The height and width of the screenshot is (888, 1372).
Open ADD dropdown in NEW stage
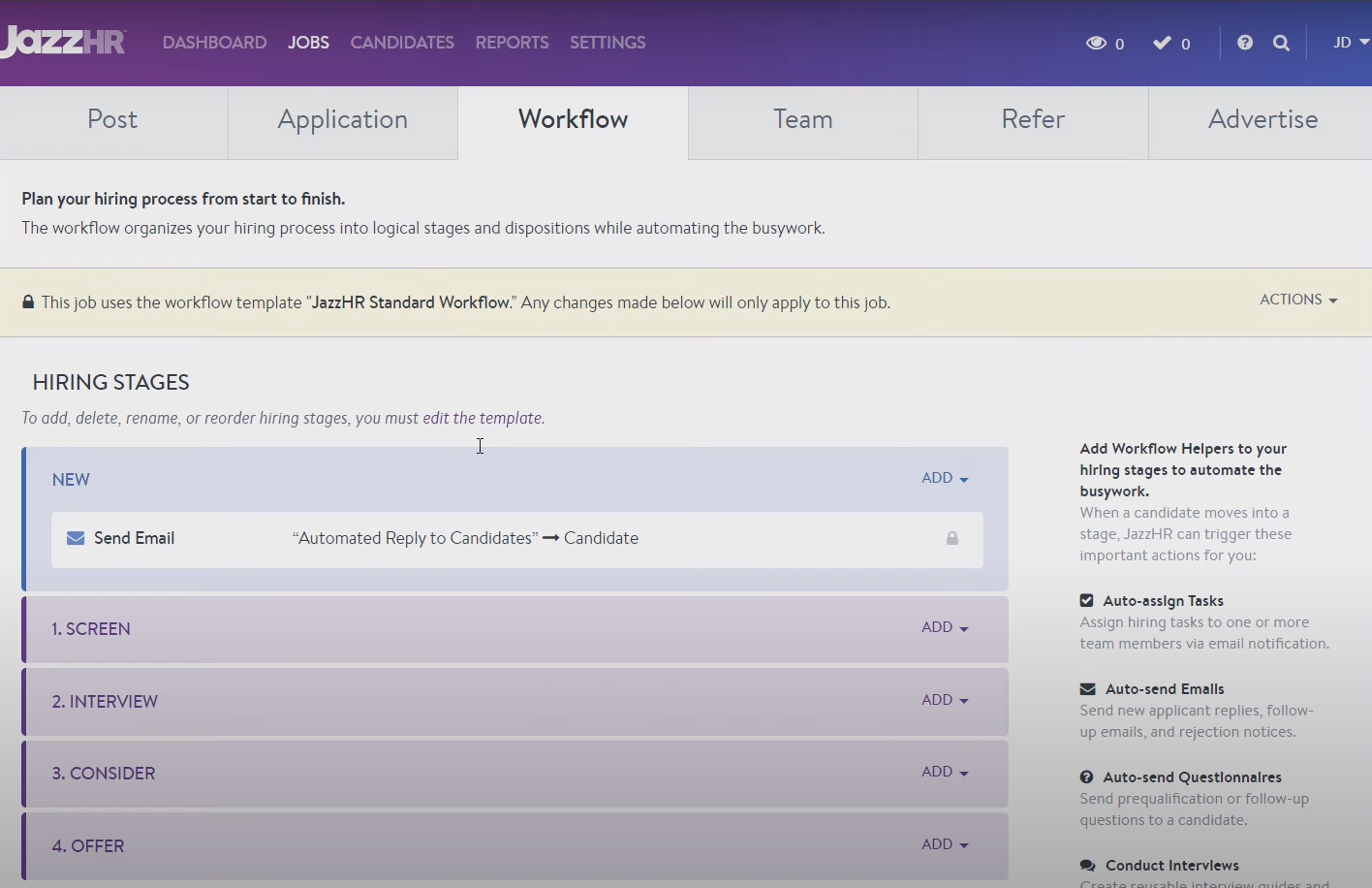(945, 478)
